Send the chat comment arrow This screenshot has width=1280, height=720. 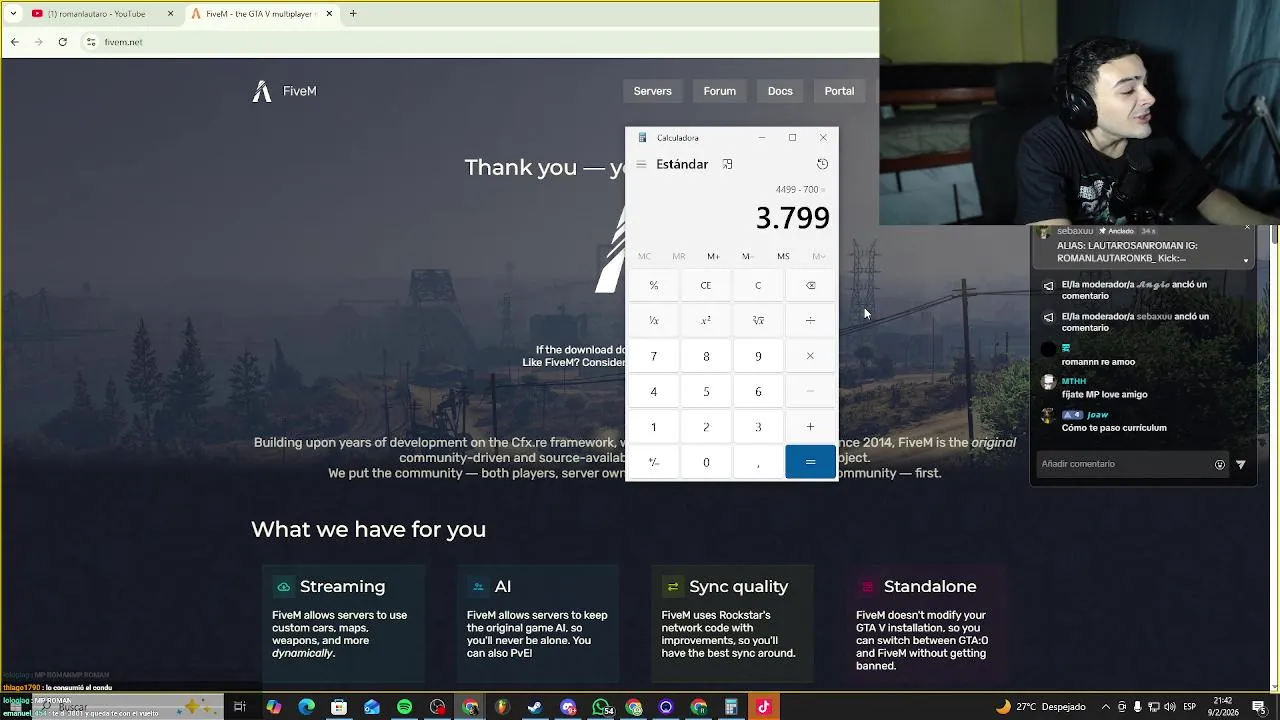1241,464
